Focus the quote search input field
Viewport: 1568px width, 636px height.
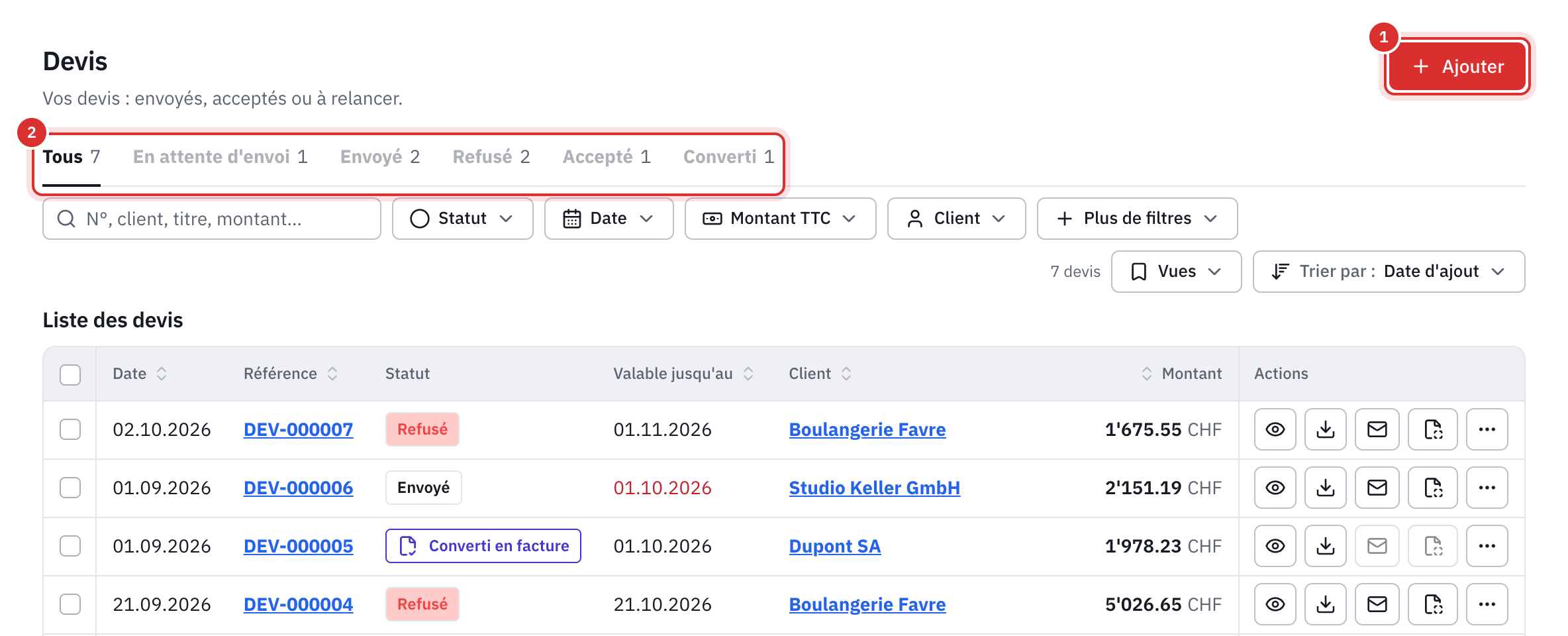[x=212, y=219]
